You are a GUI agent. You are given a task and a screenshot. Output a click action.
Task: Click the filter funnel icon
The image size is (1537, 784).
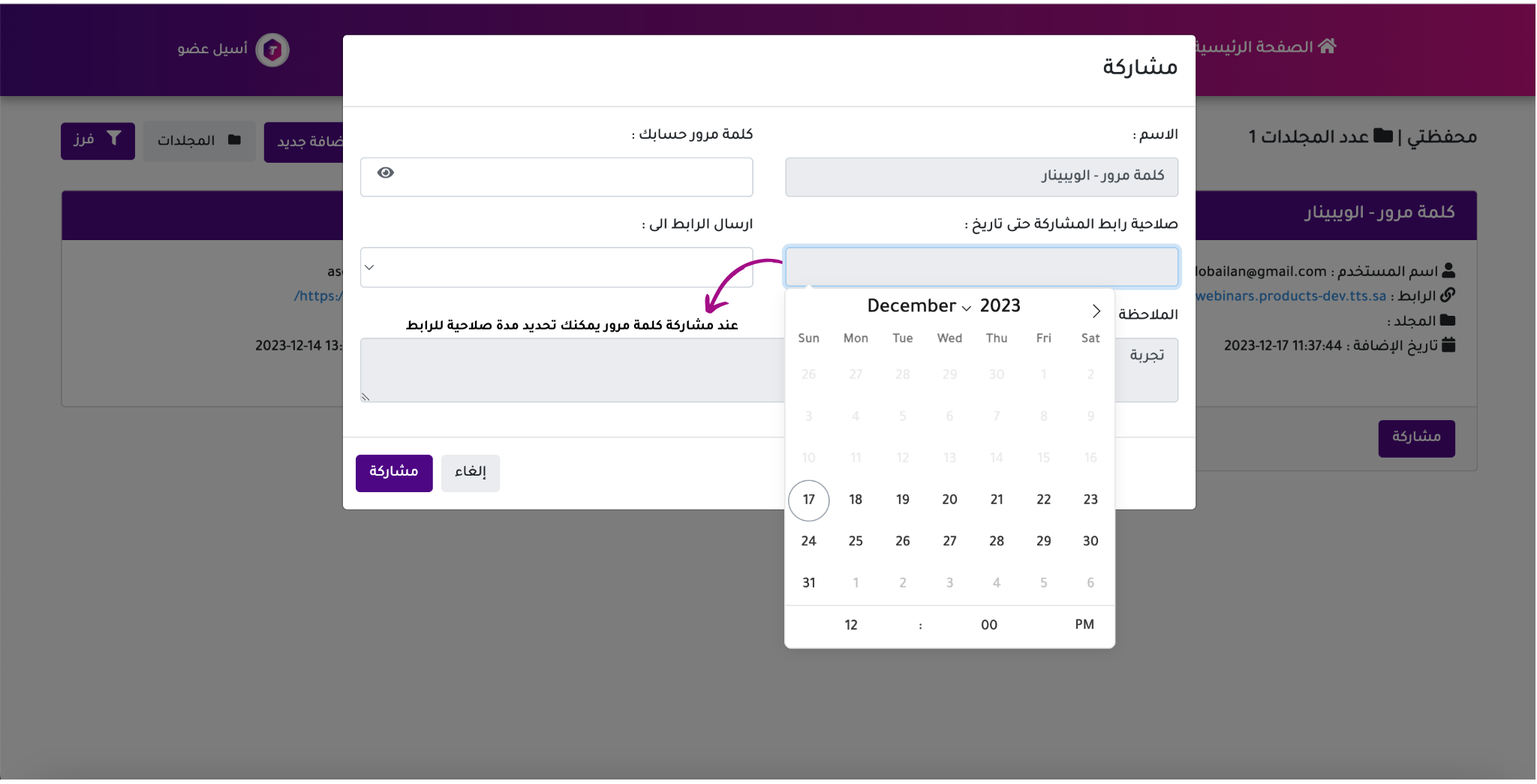click(x=114, y=139)
